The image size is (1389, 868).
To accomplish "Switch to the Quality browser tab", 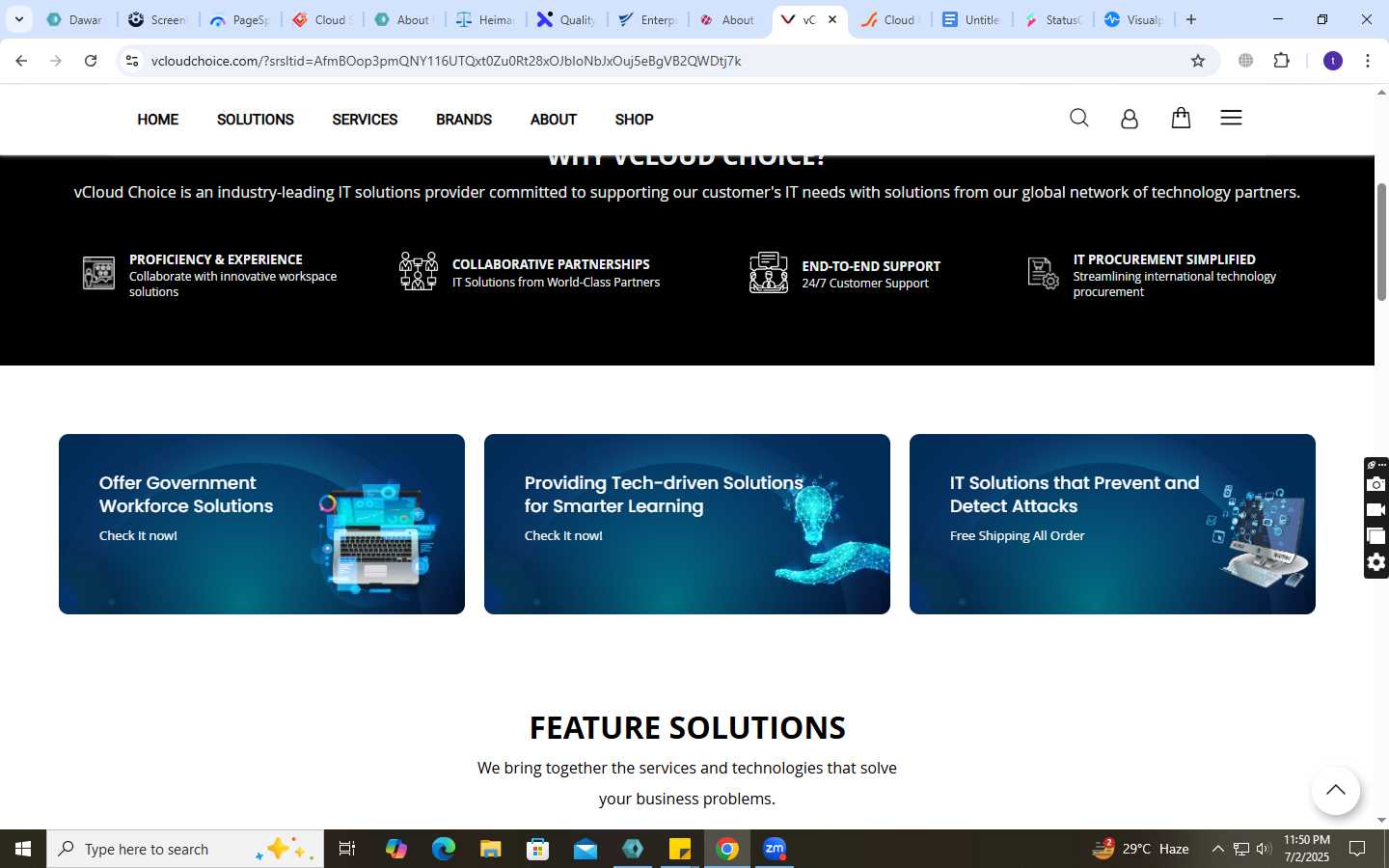I will [568, 19].
